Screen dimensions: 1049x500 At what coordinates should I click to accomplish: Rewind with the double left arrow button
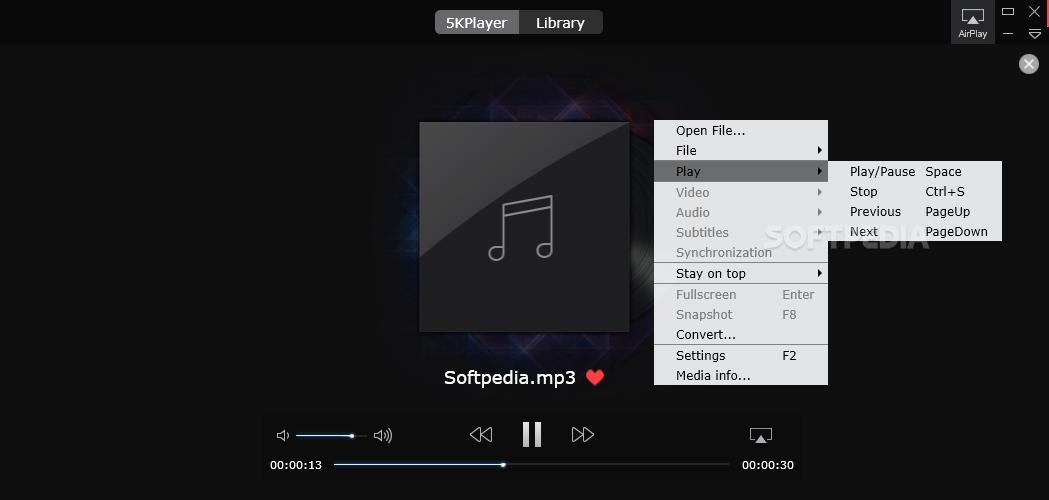[x=481, y=435]
